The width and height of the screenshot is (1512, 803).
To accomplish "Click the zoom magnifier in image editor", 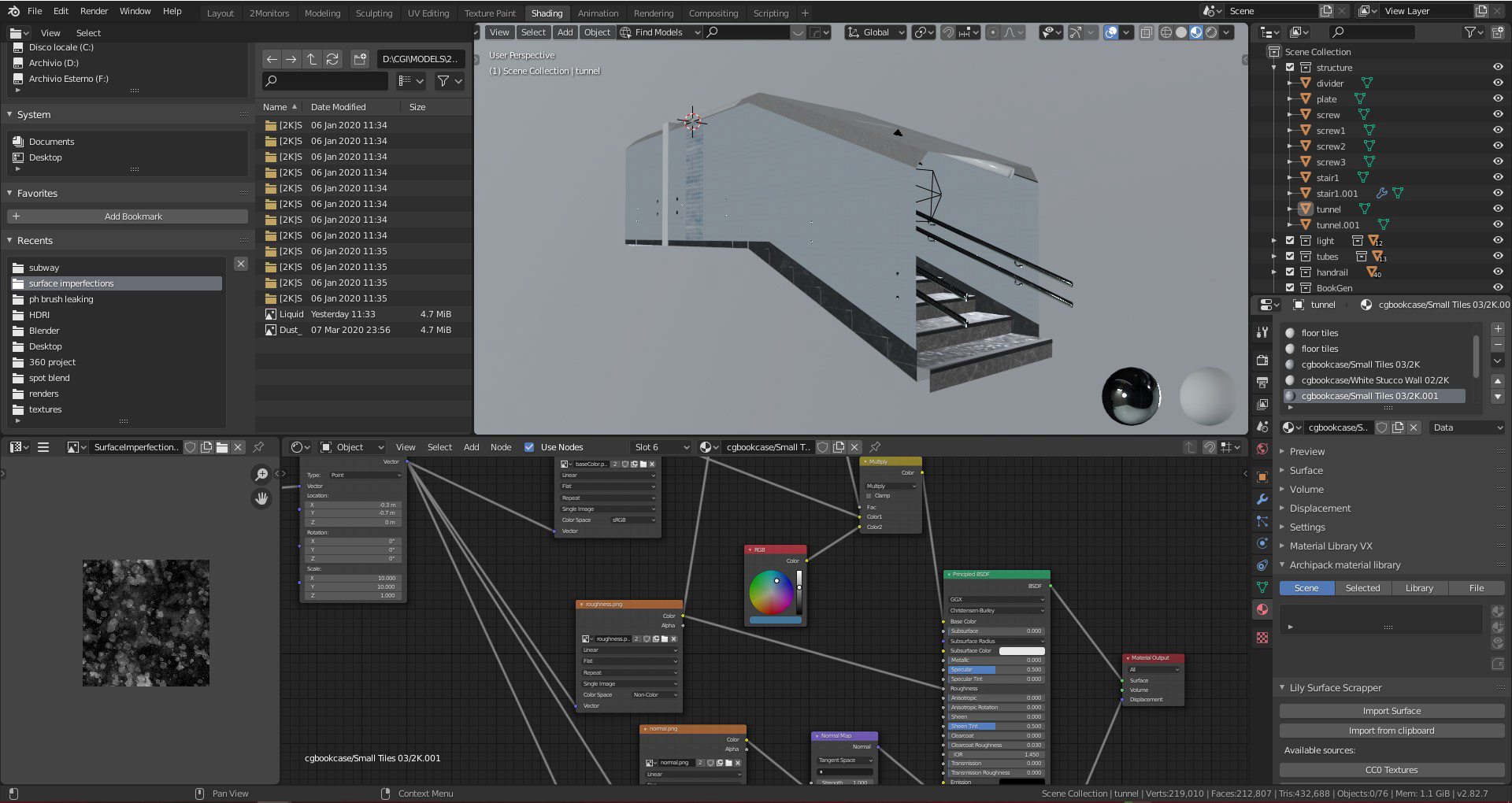I will [261, 474].
